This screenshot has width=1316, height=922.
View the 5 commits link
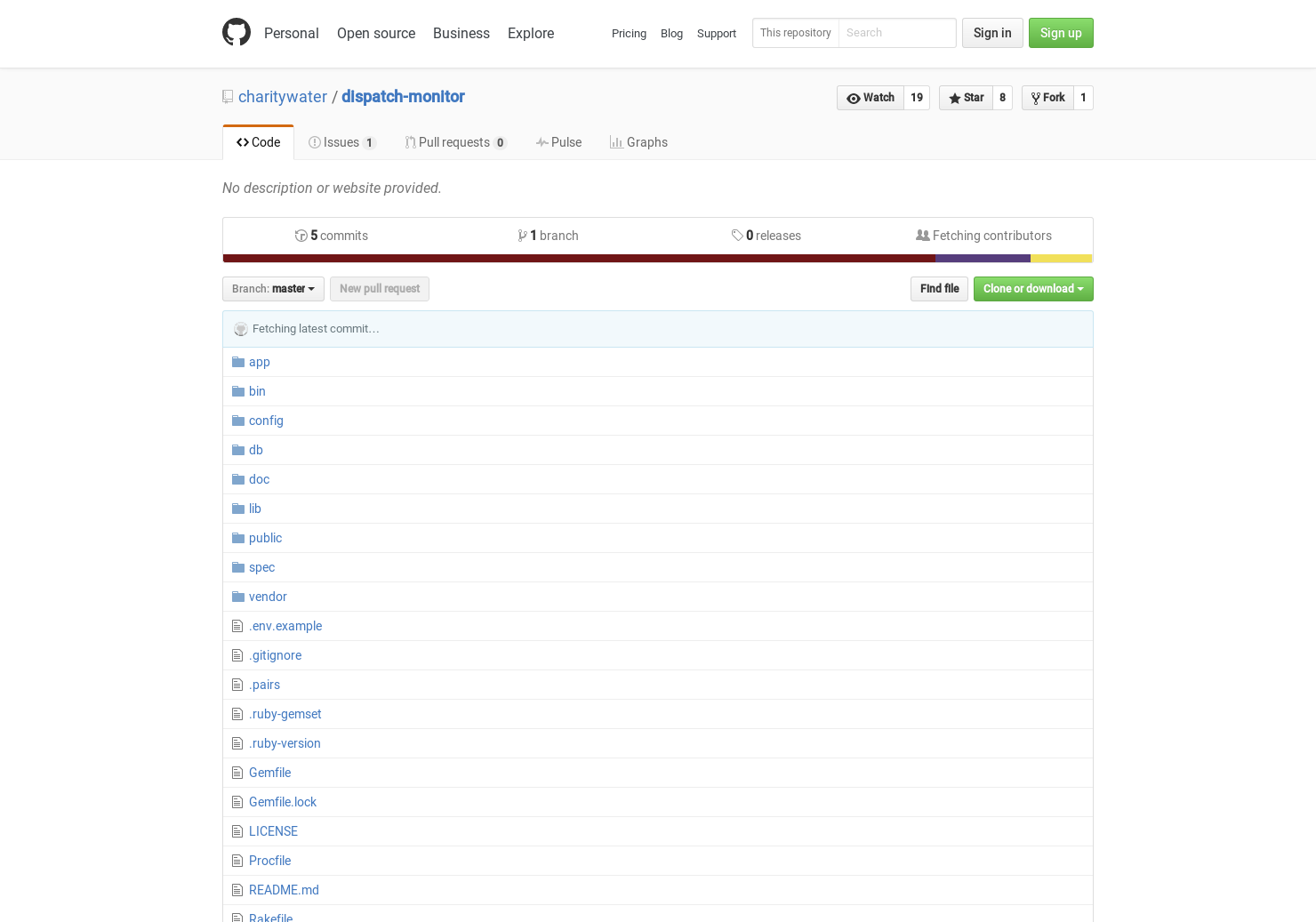(x=332, y=236)
